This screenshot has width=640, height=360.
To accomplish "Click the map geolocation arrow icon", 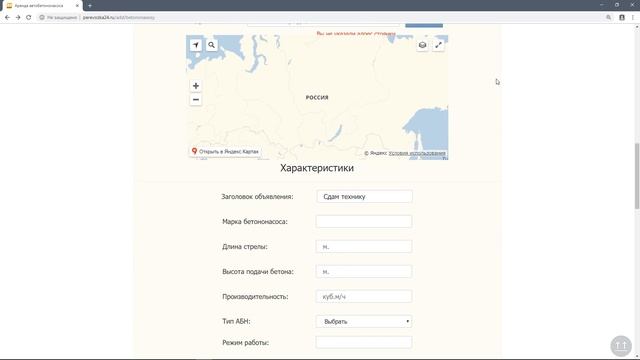I will 196,45.
